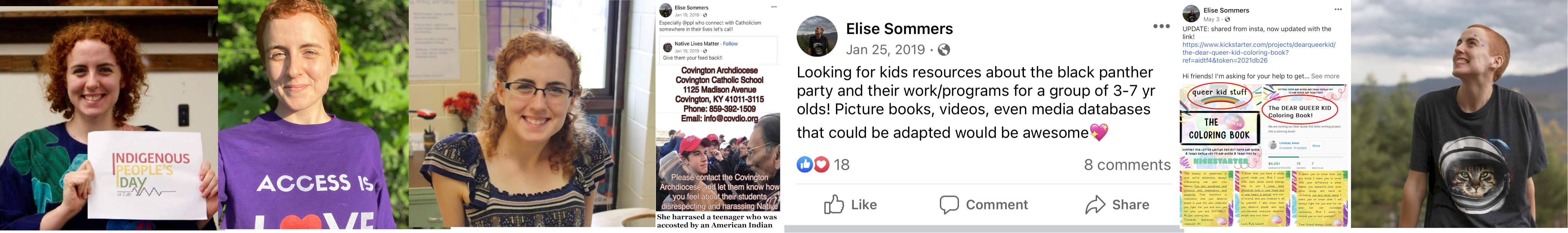Open the Native Lives Matter page name
This screenshot has height=233, width=1568.
tap(697, 44)
